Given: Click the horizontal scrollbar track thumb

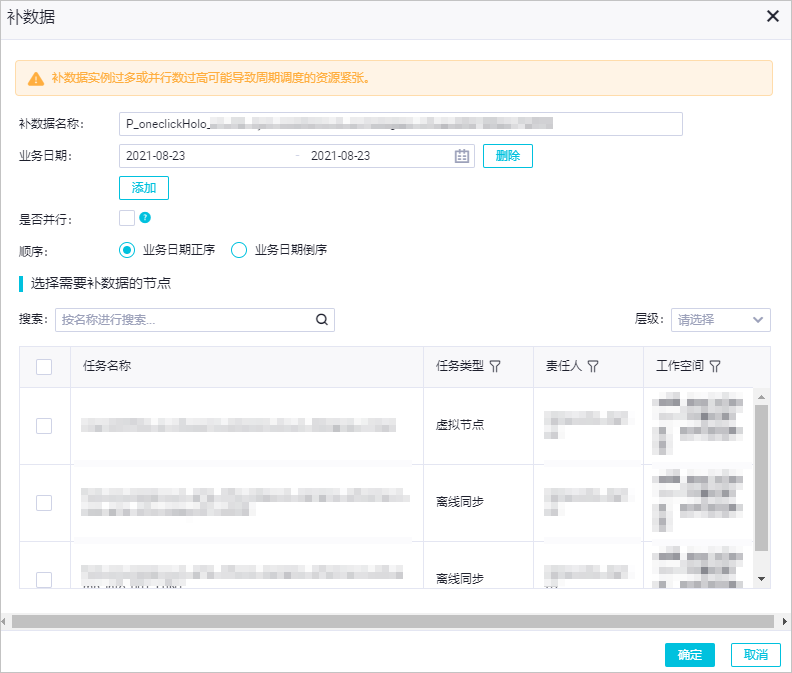Looking at the screenshot, I should 393,621.
